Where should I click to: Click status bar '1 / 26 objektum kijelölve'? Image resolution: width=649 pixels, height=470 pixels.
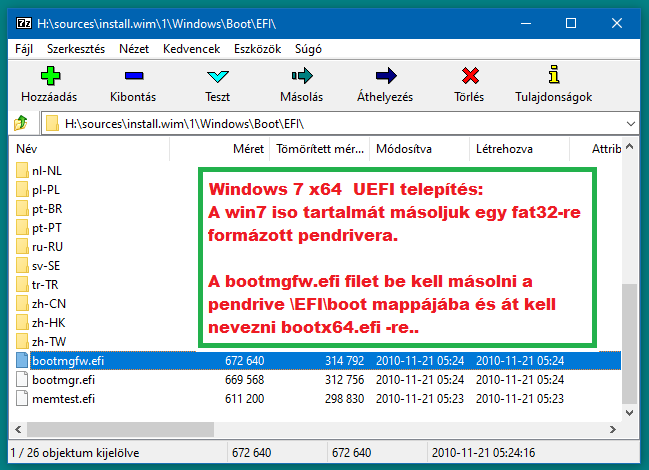tap(75, 453)
